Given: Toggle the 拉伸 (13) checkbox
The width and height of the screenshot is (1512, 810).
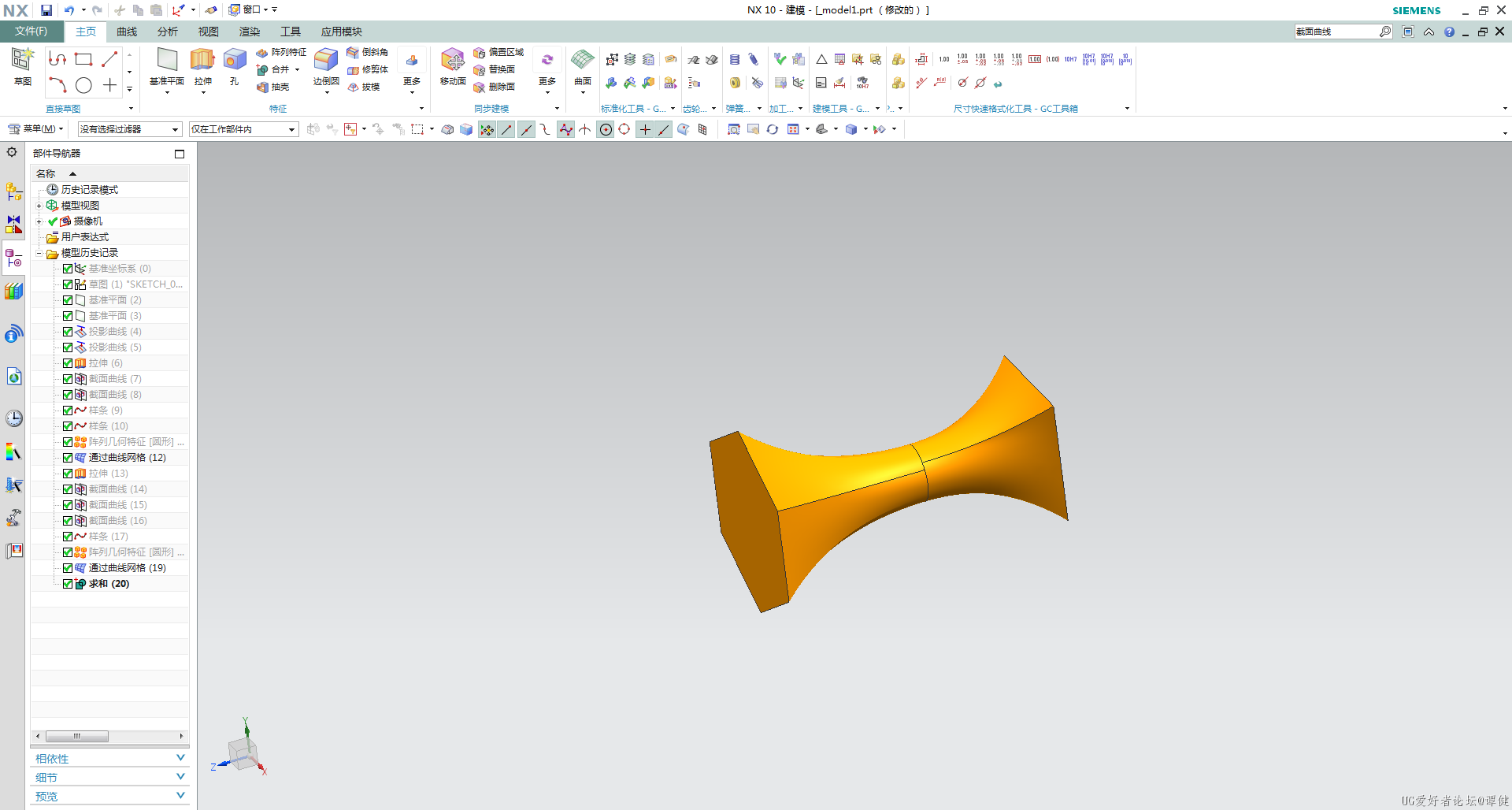Looking at the screenshot, I should click(68, 474).
